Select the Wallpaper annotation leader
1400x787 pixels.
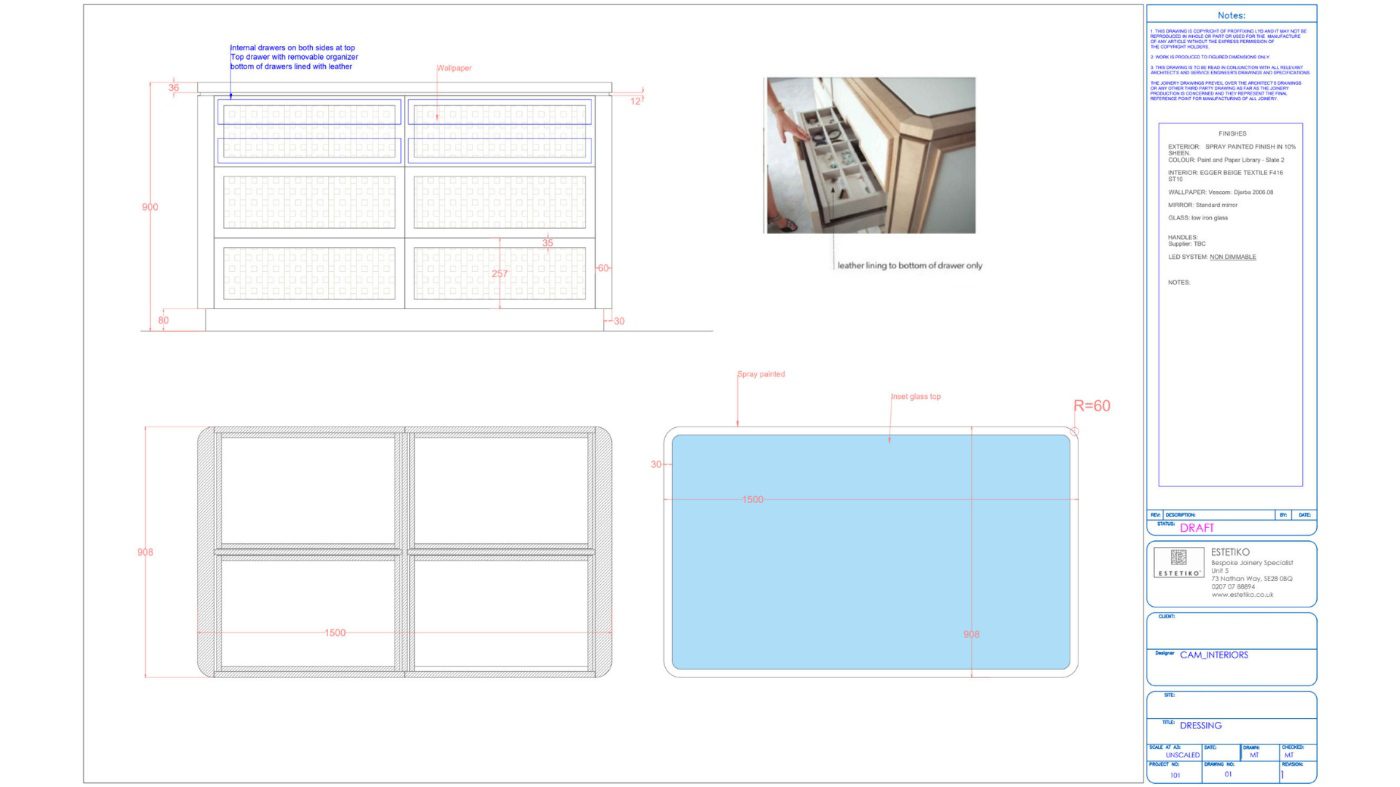pos(454,66)
